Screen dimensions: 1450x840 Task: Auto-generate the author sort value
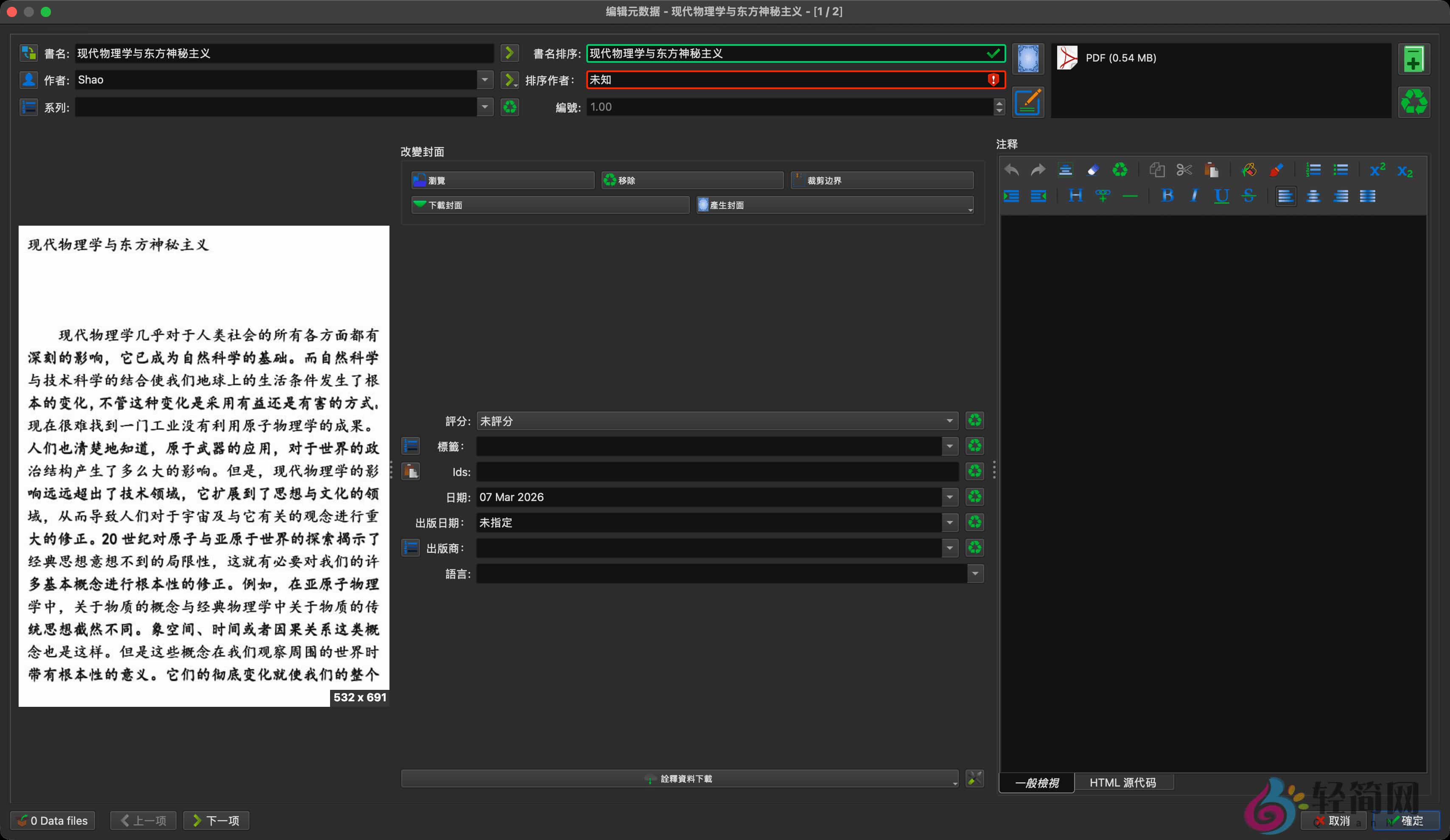coord(510,80)
